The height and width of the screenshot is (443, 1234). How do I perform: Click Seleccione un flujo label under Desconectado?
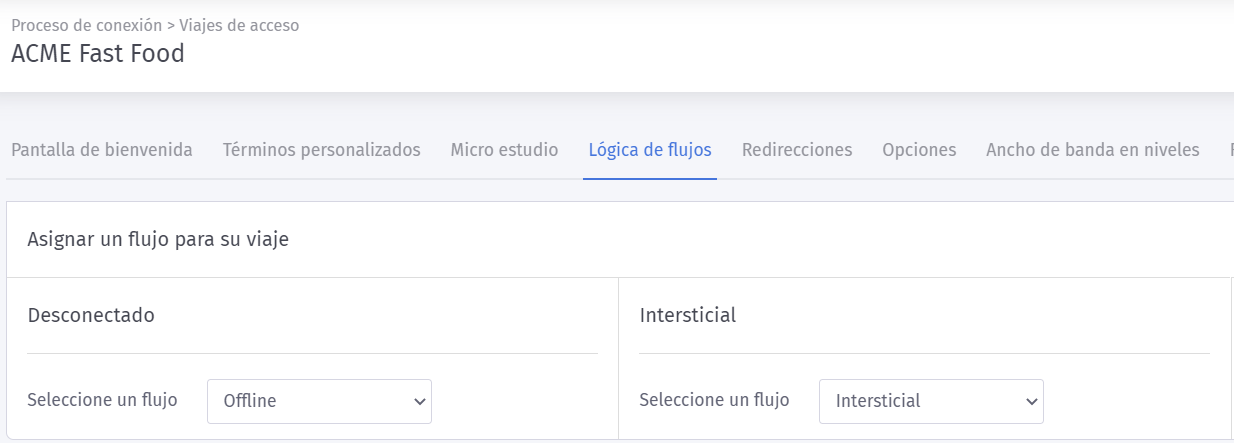click(x=102, y=400)
